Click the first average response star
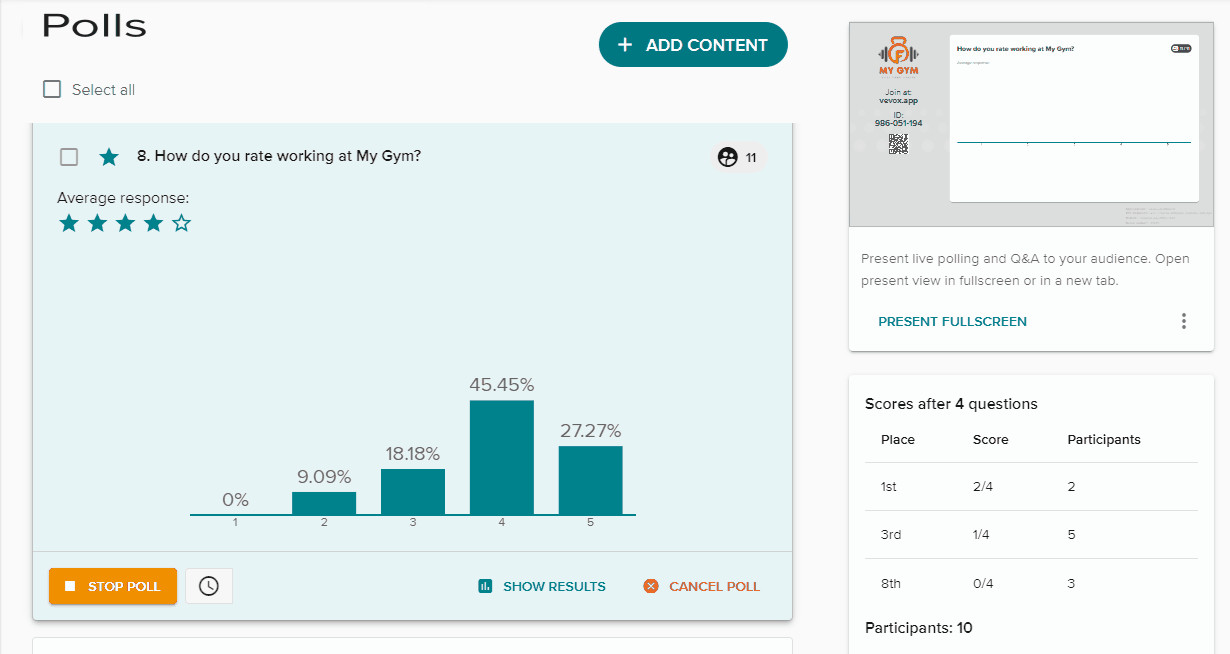 pyautogui.click(x=69, y=223)
